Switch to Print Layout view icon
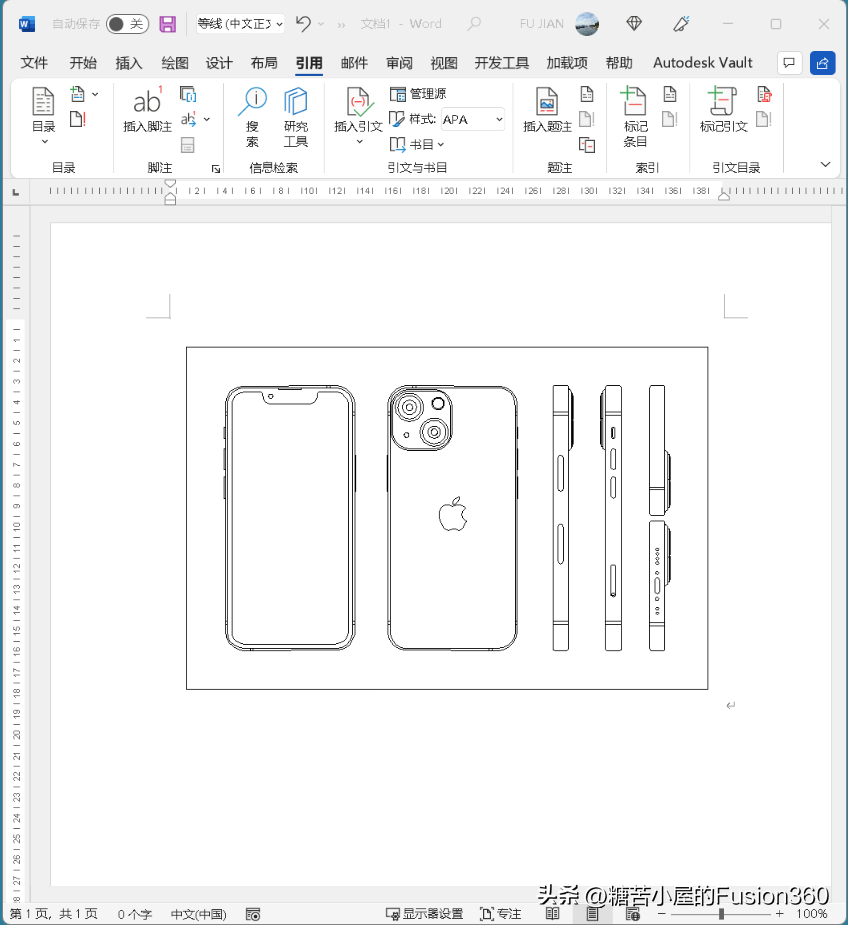The height and width of the screenshot is (925, 848). (x=592, y=914)
